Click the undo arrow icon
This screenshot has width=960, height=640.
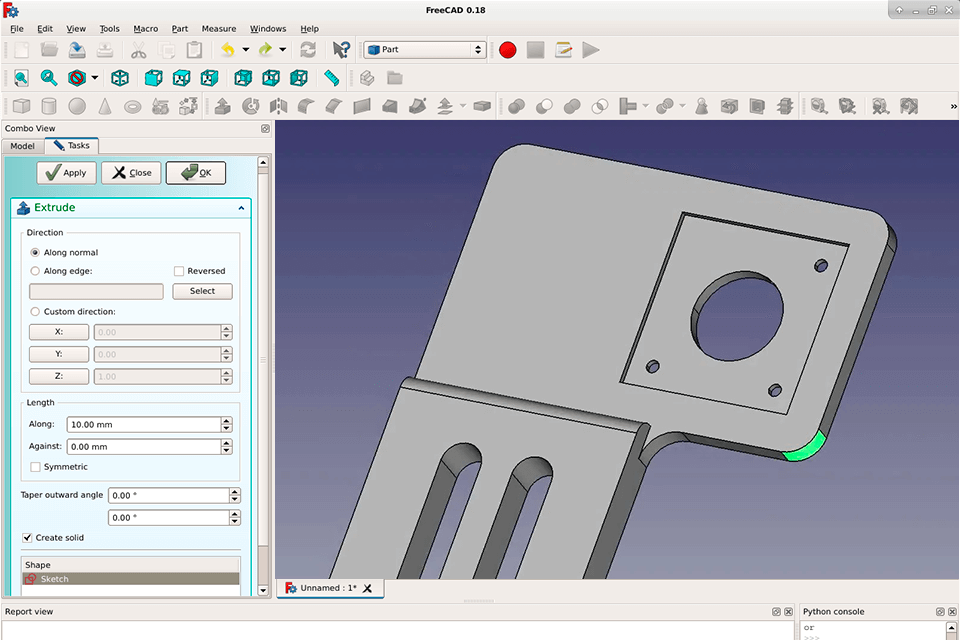(x=227, y=49)
